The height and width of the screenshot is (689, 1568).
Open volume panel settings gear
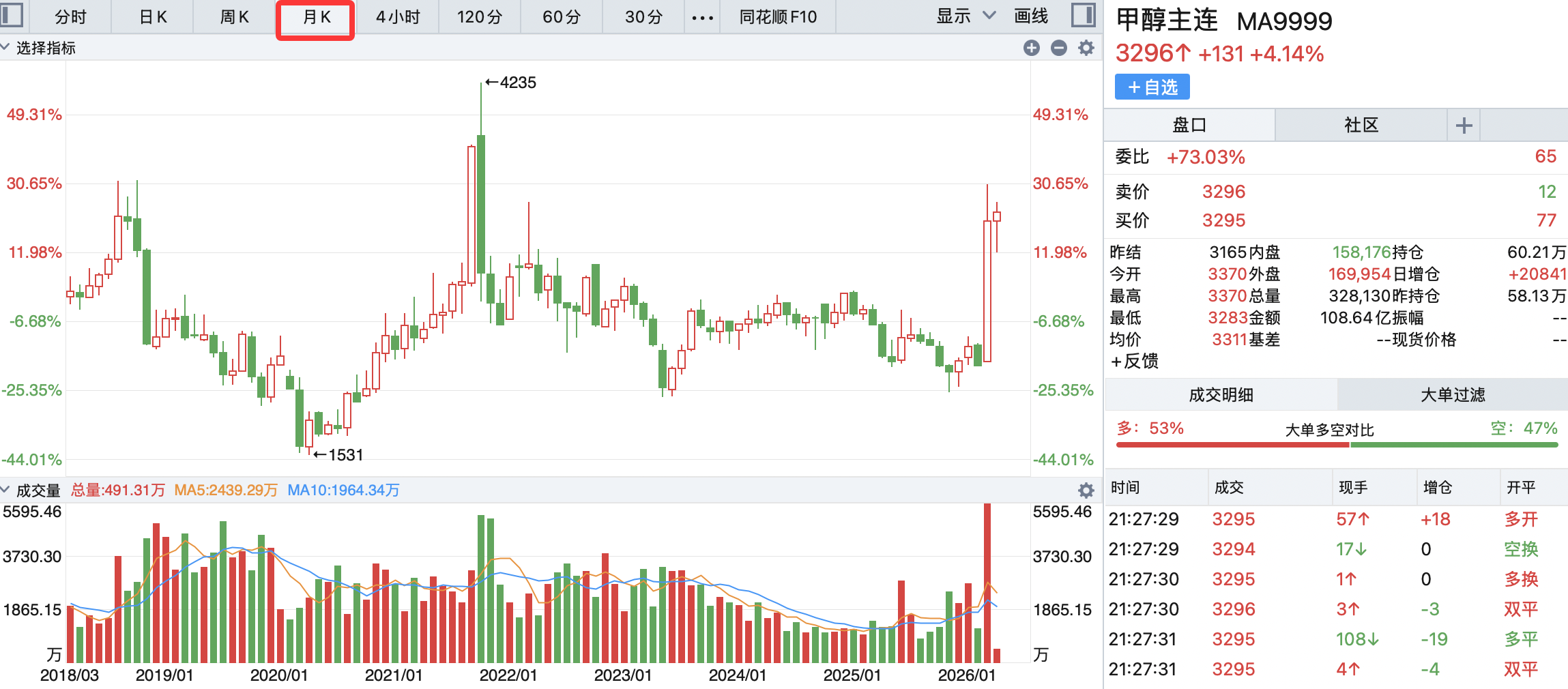point(1086,490)
